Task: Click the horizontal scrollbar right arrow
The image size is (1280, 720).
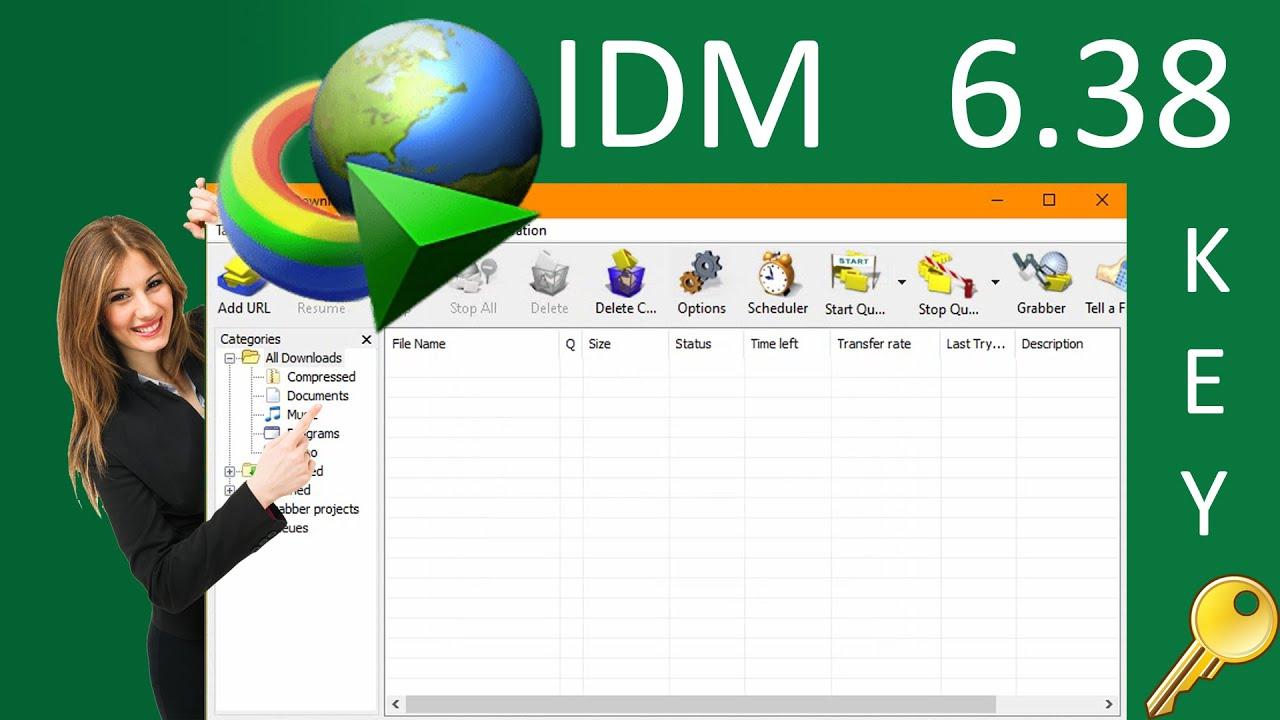Action: coord(1108,704)
